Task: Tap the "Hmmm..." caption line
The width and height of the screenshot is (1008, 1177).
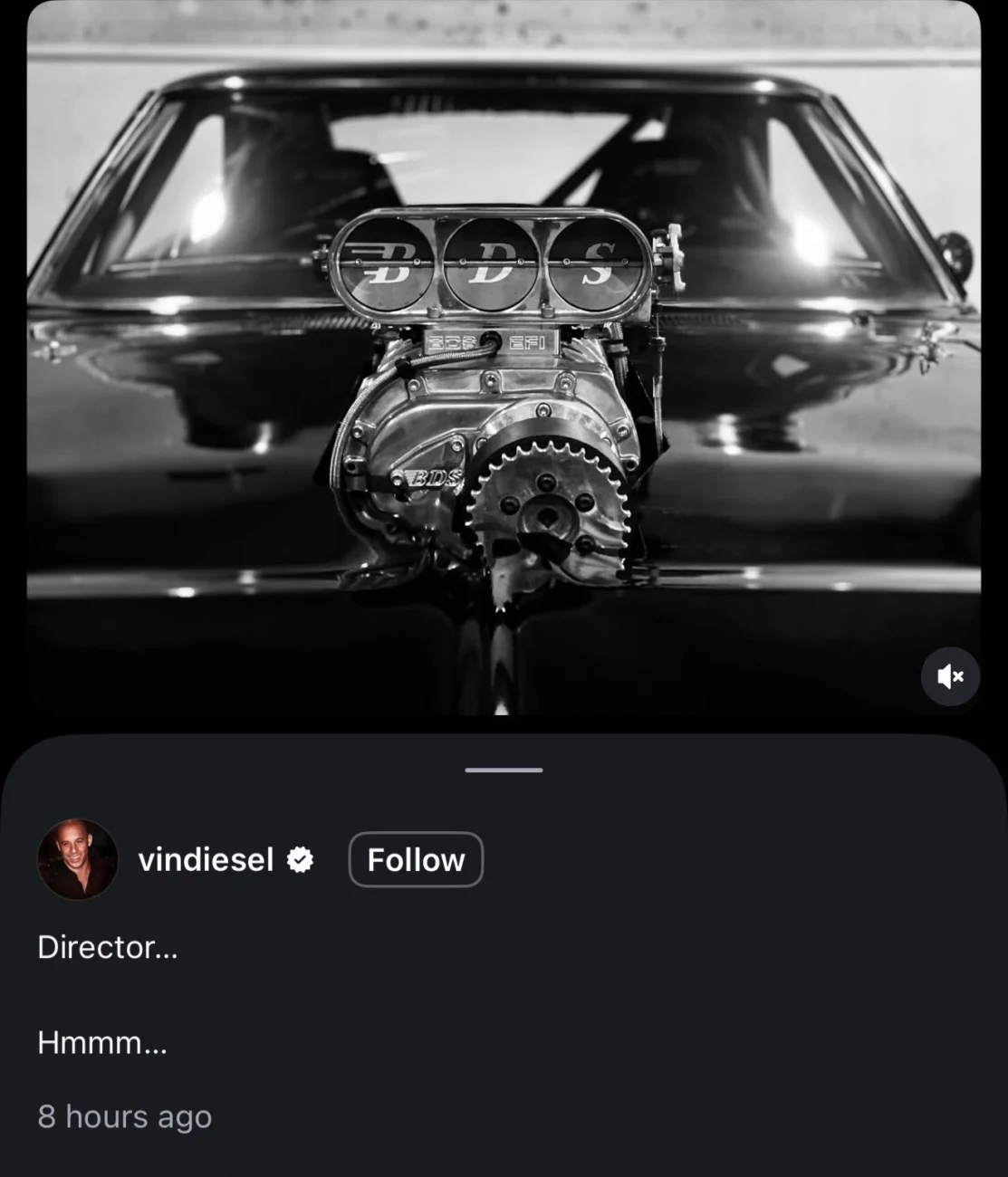Action: pos(102,1043)
